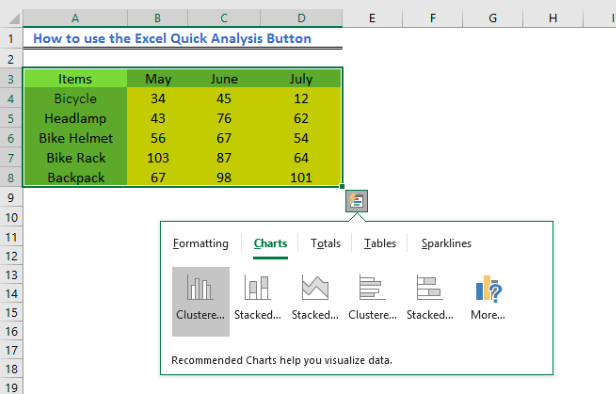Viewport: 616px width, 394px height.
Task: Select column C header
Action: [x=224, y=18]
